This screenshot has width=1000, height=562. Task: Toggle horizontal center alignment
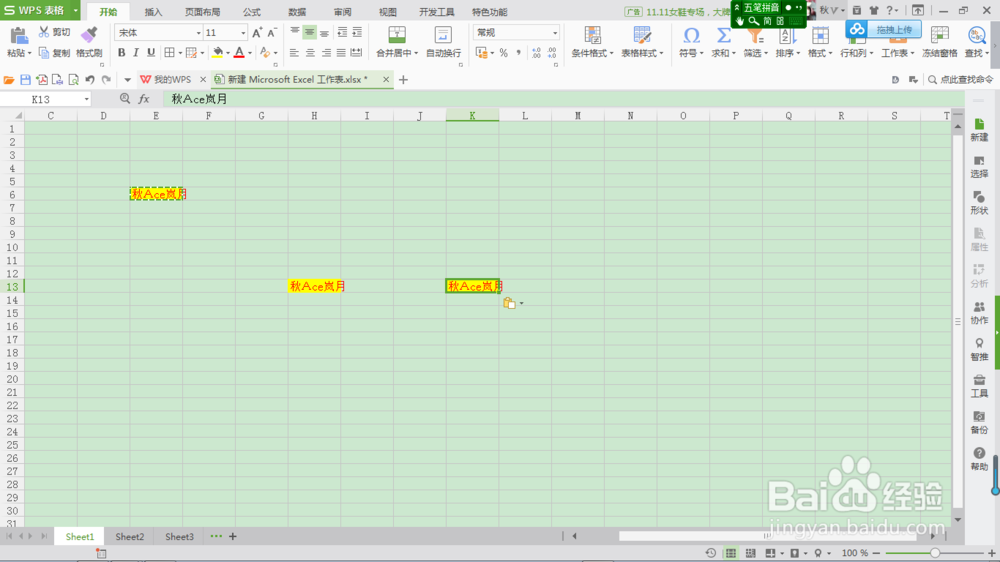(310, 53)
